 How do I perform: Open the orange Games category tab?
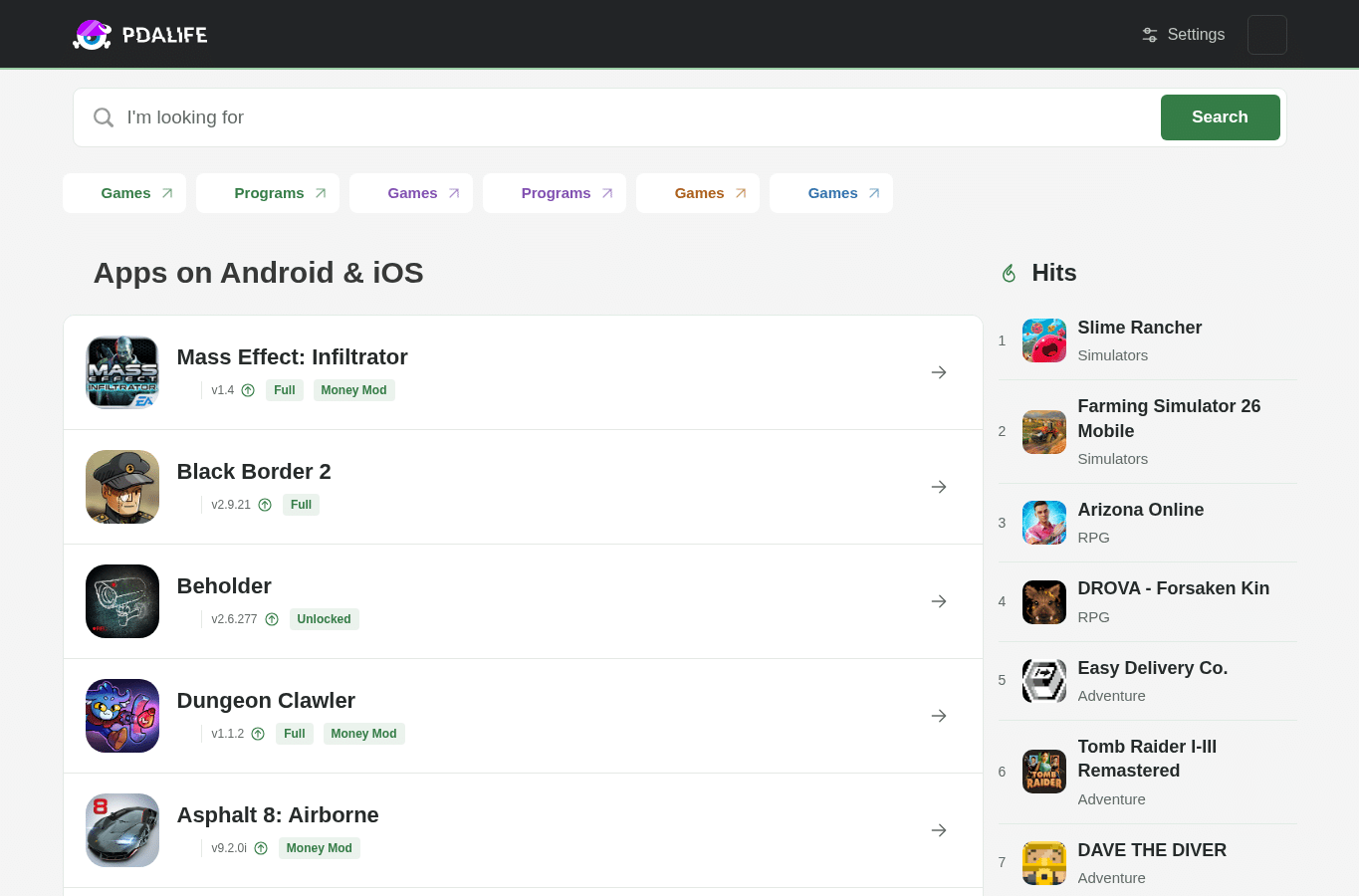pyautogui.click(x=698, y=193)
